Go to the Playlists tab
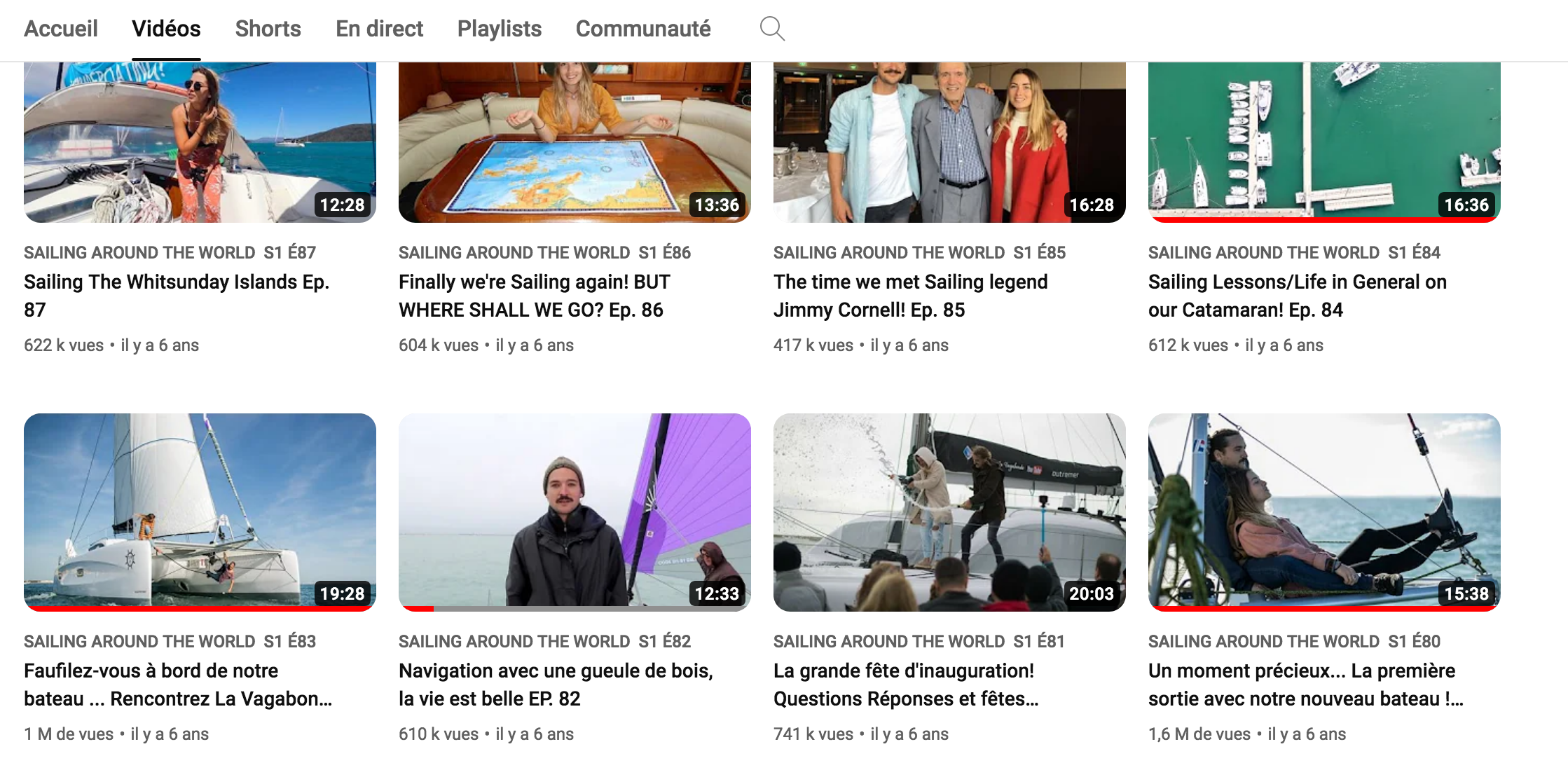Viewport: 1568px width, 763px height. point(499,29)
